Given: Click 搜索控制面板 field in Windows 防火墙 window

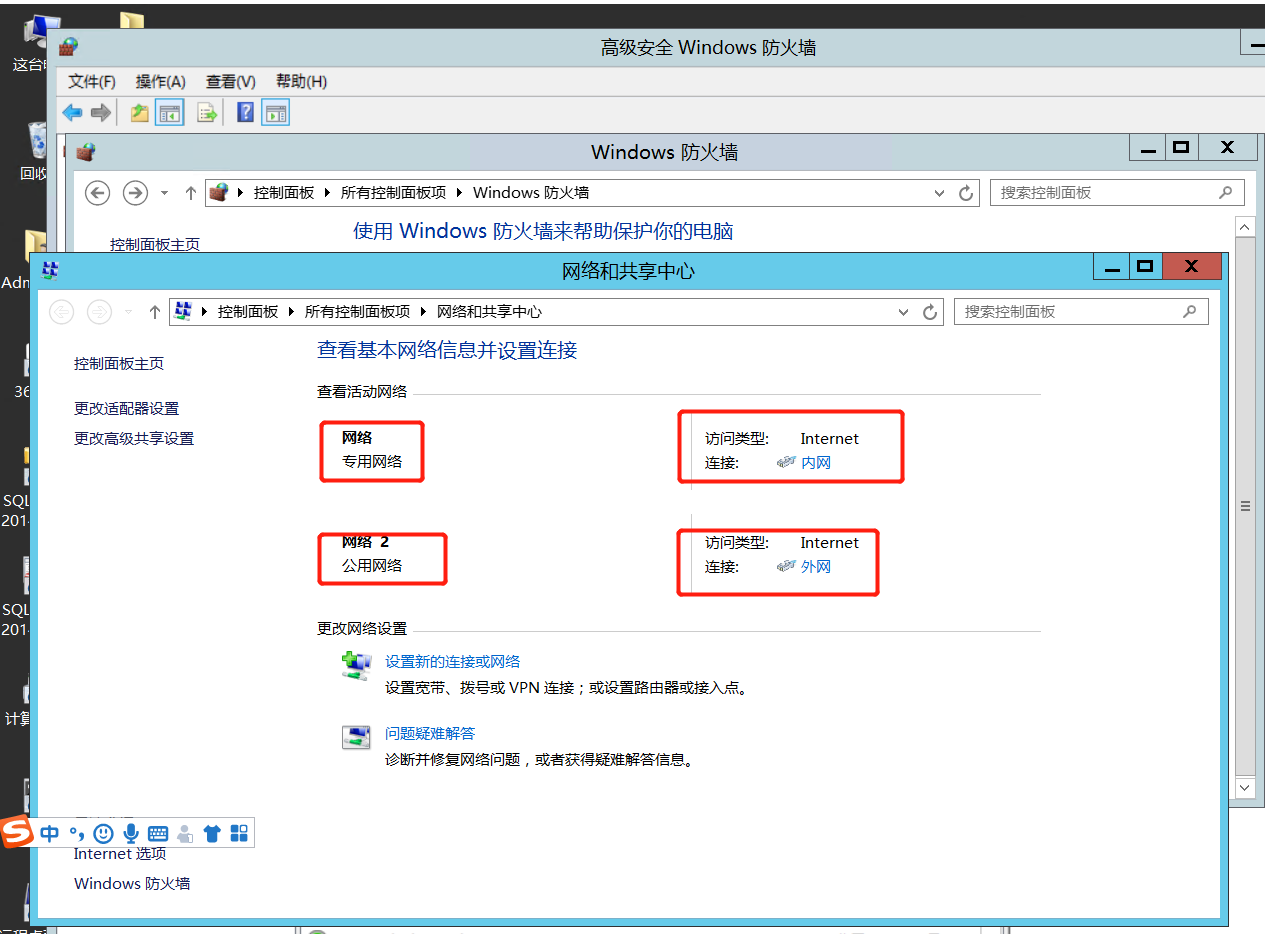Looking at the screenshot, I should (1117, 193).
